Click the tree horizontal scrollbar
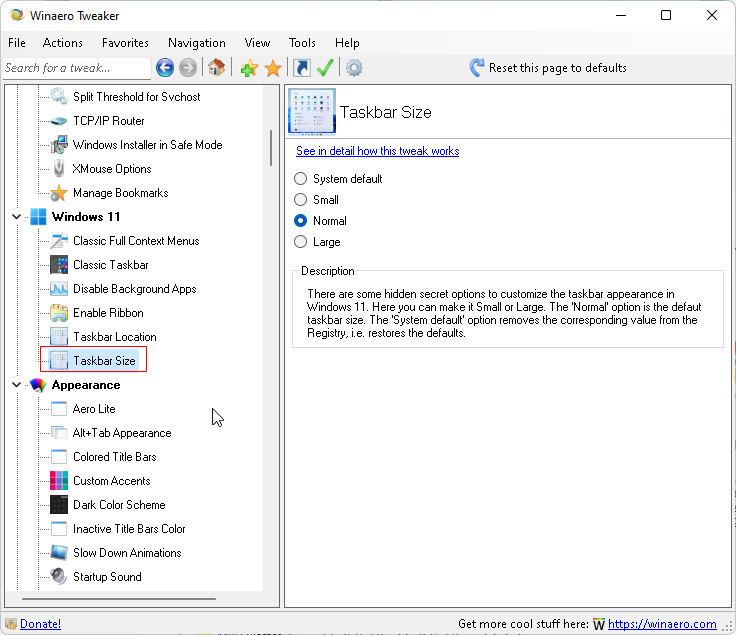The width and height of the screenshot is (736, 635). tap(119, 599)
